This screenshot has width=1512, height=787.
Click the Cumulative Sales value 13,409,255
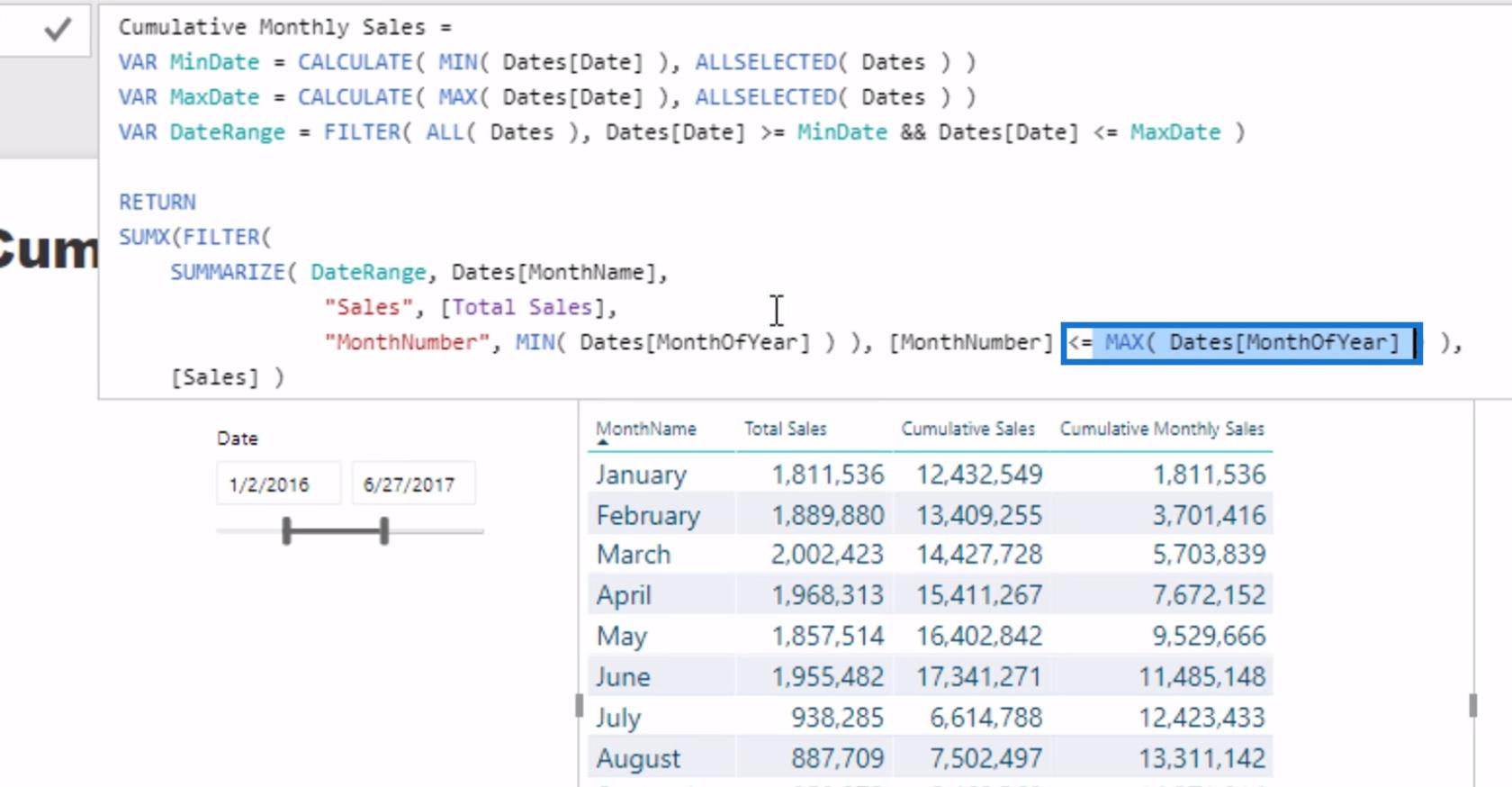click(979, 515)
